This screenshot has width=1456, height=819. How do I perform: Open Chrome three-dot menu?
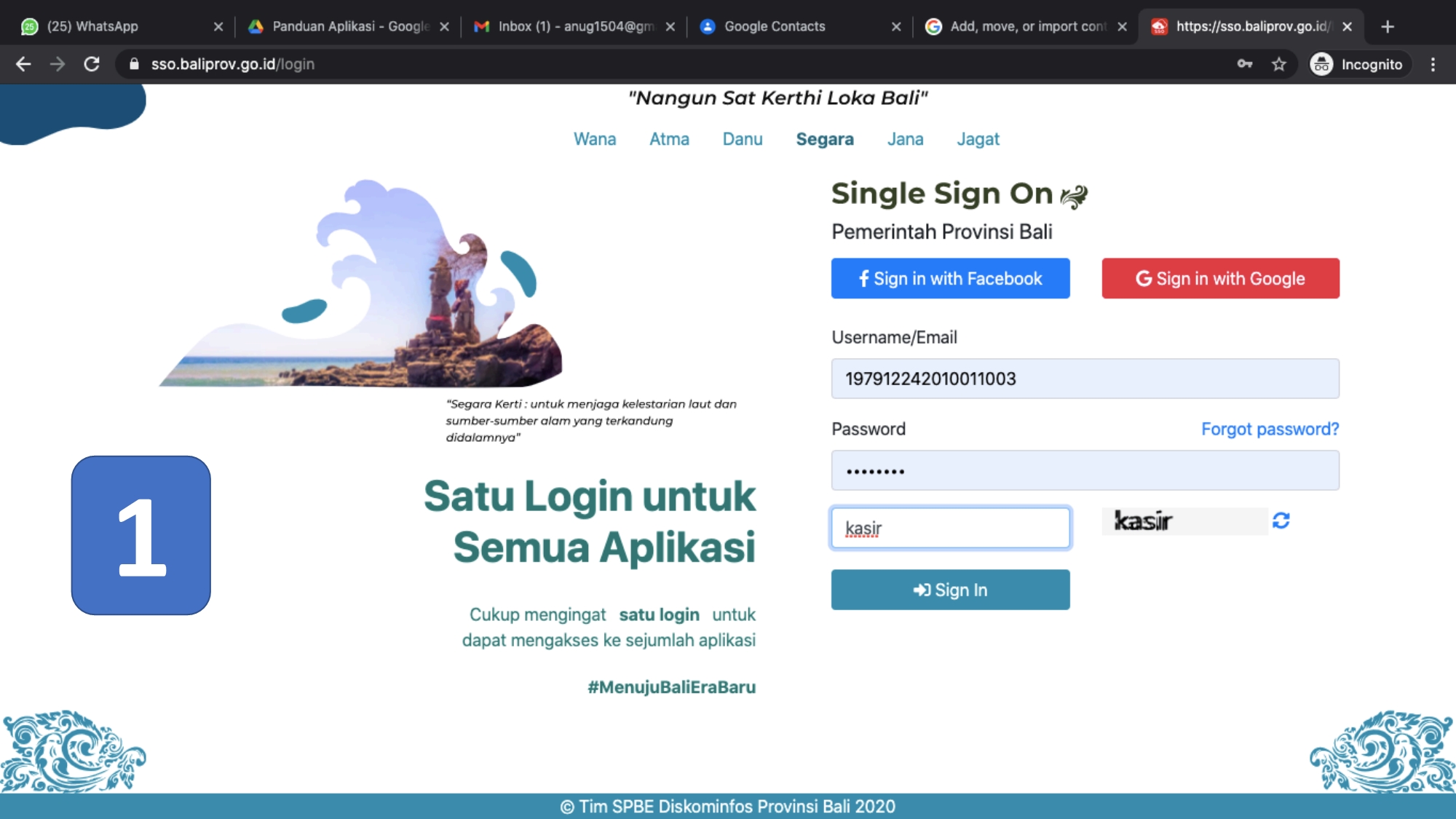[x=1433, y=64]
